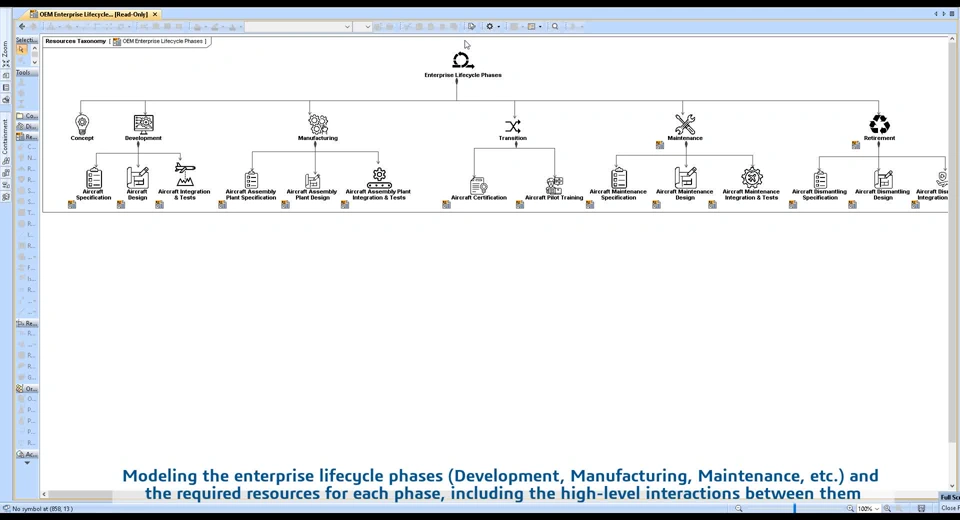
Task: Click the vertical scrollbar up arrow
Action: [952, 39]
